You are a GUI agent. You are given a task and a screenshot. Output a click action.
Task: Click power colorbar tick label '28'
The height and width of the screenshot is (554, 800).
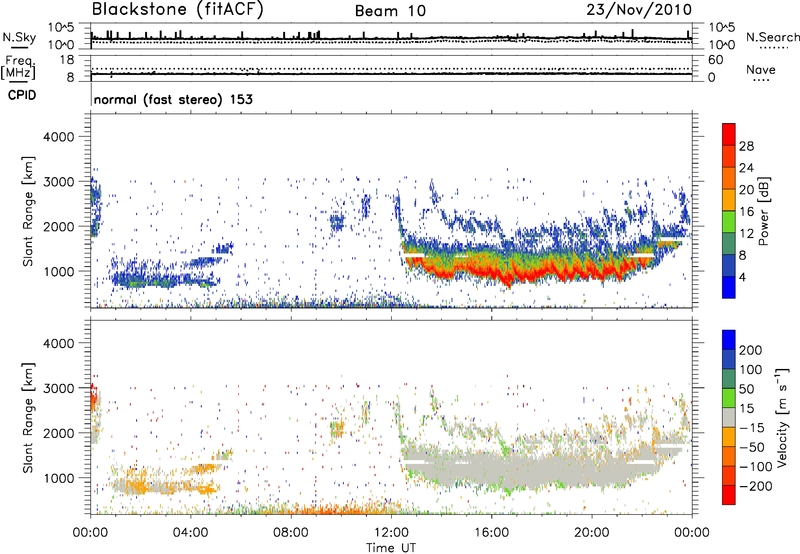[746, 146]
